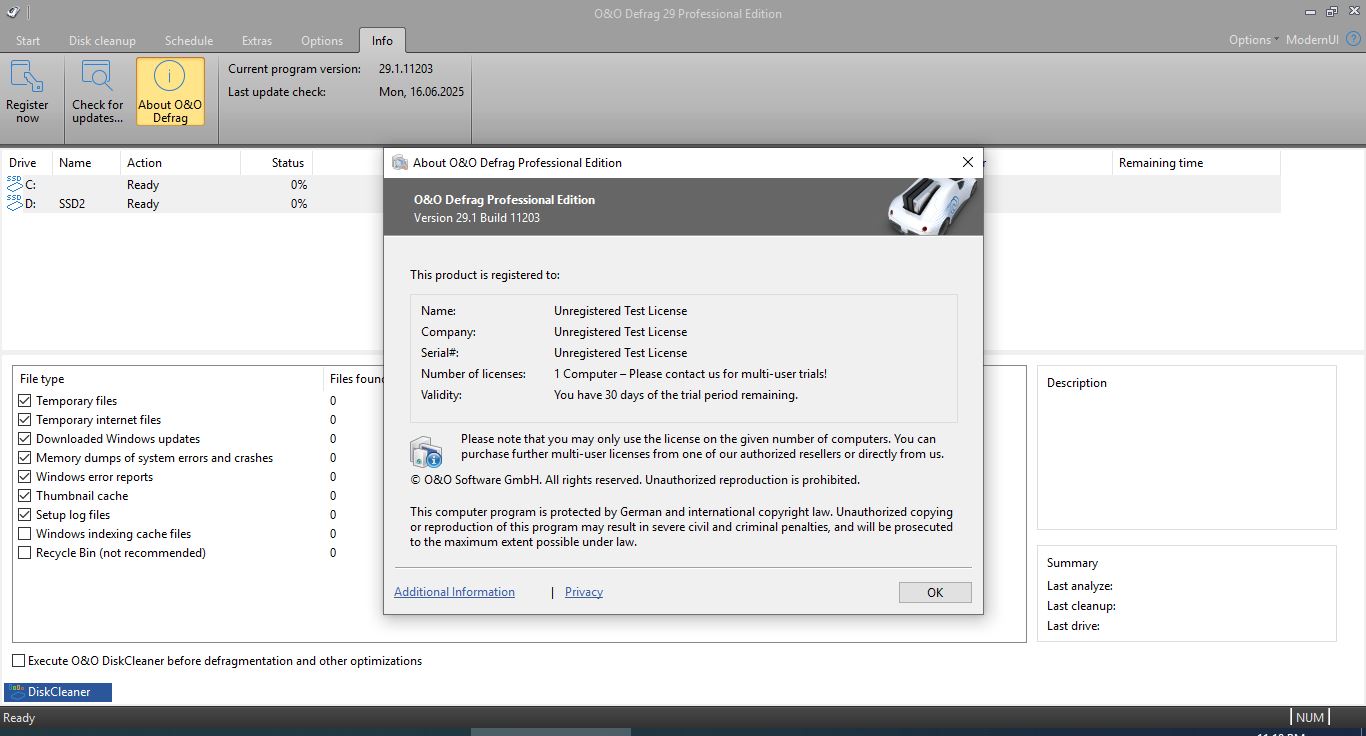Uncheck Temporary files checkbox
The image size is (1366, 736).
(x=25, y=401)
